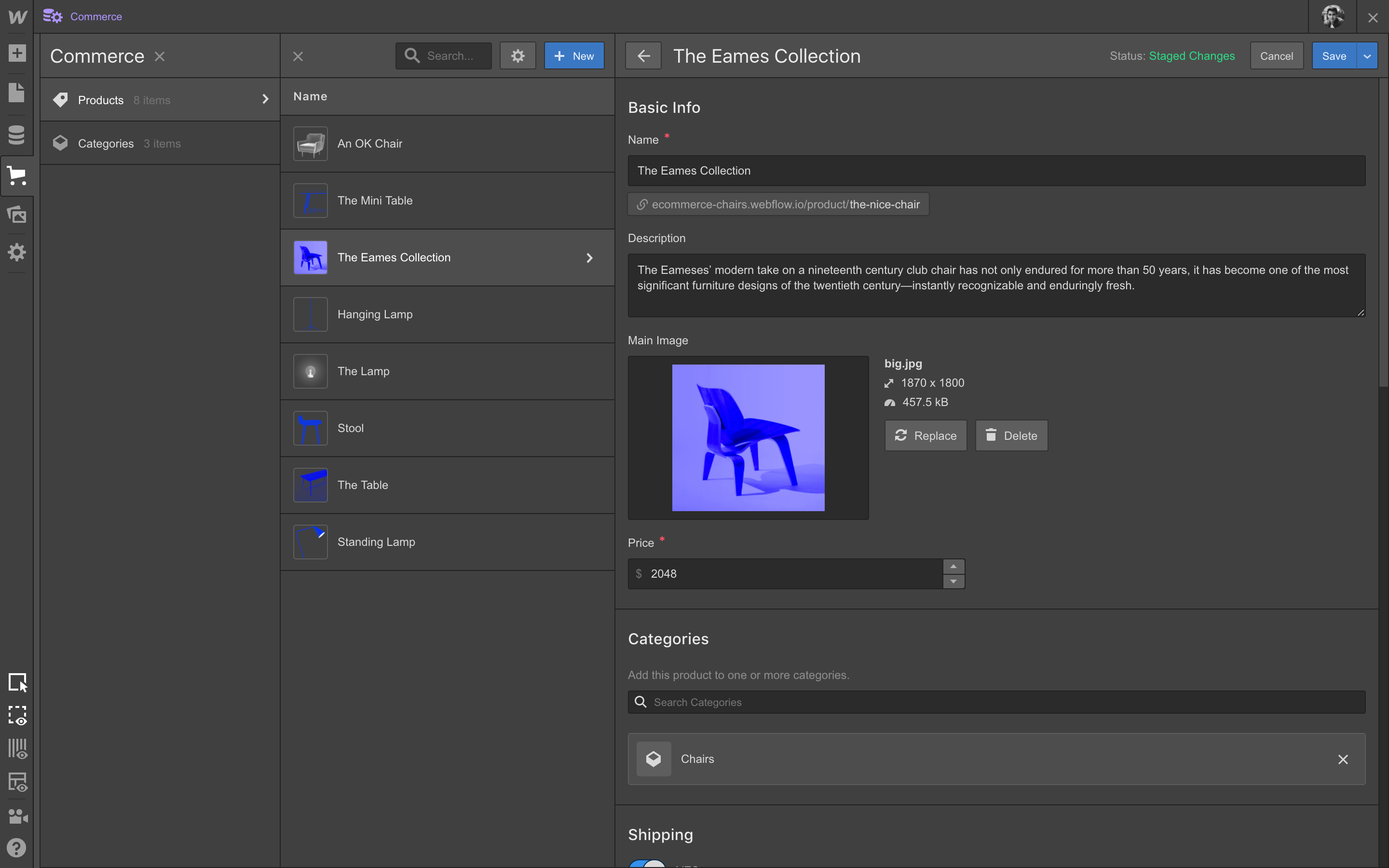This screenshot has width=1389, height=868.
Task: Open The Mini Table product
Action: (x=447, y=200)
